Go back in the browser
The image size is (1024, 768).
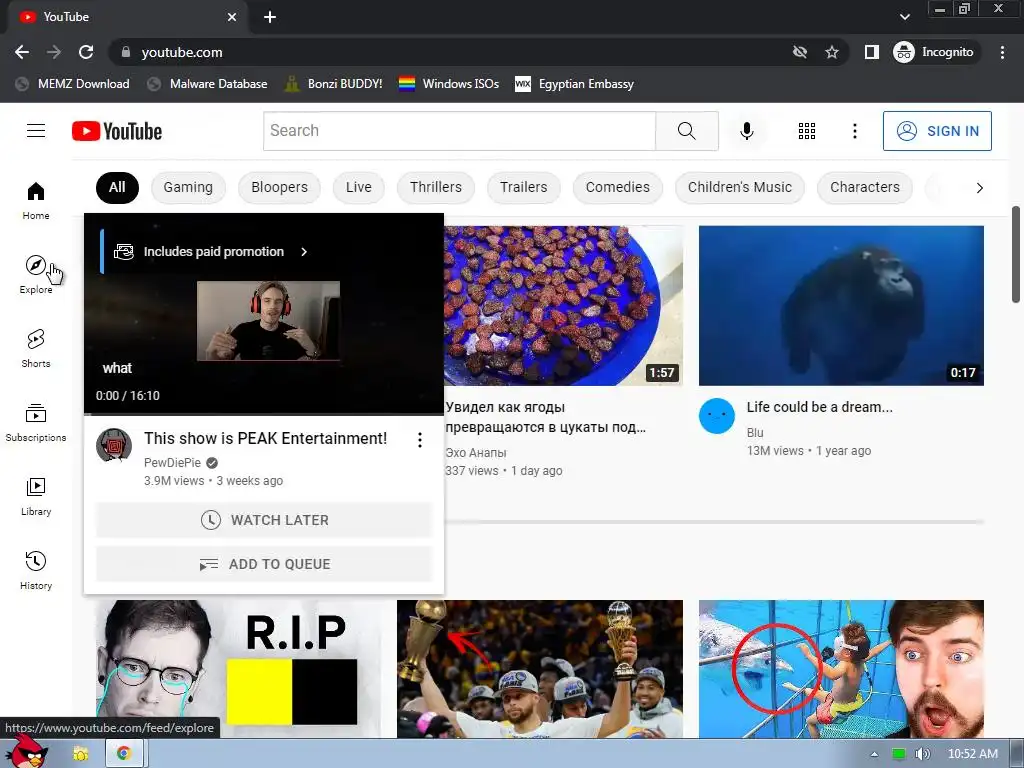click(x=22, y=52)
